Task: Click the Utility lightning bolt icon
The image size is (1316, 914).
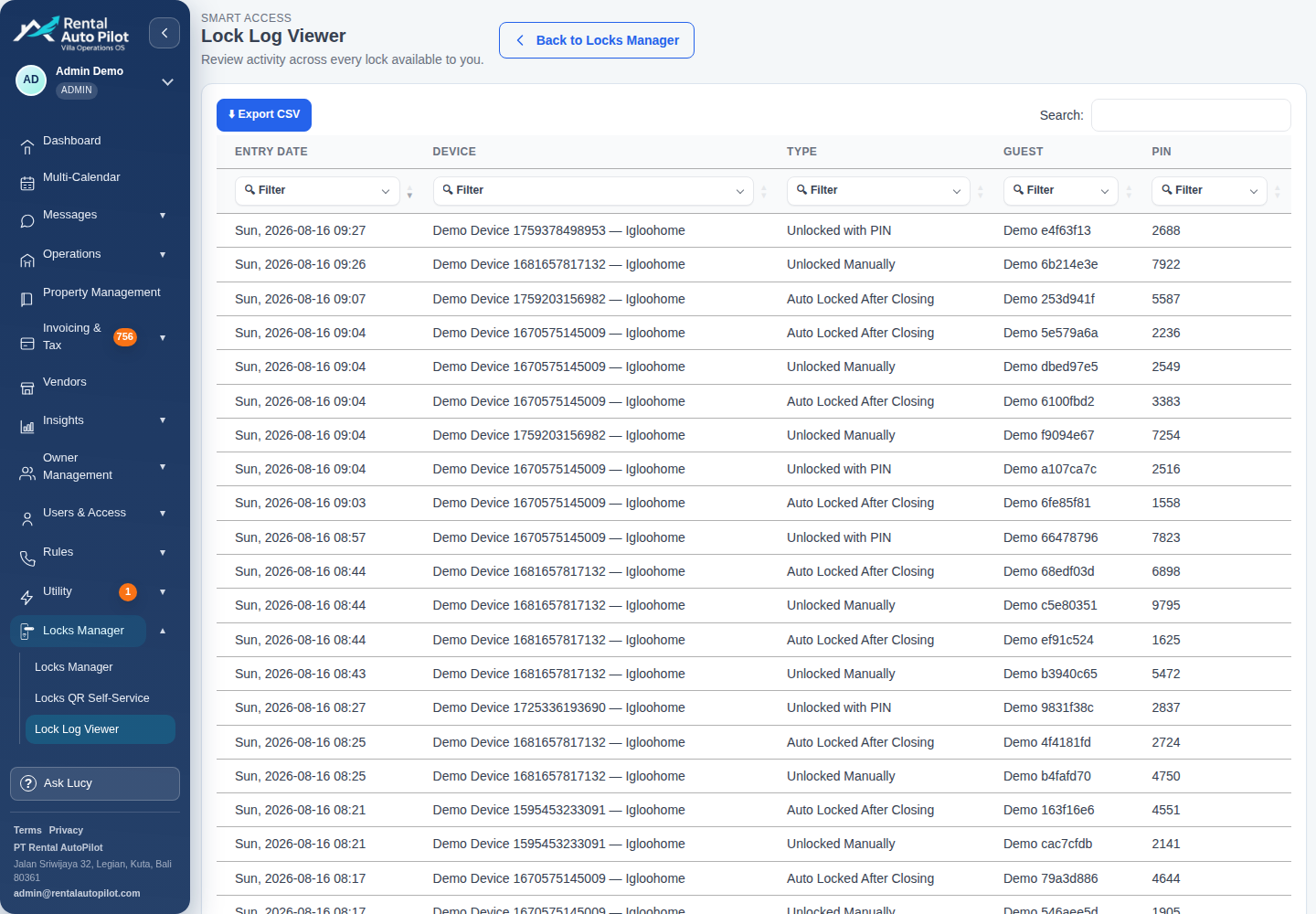Action: point(27,598)
